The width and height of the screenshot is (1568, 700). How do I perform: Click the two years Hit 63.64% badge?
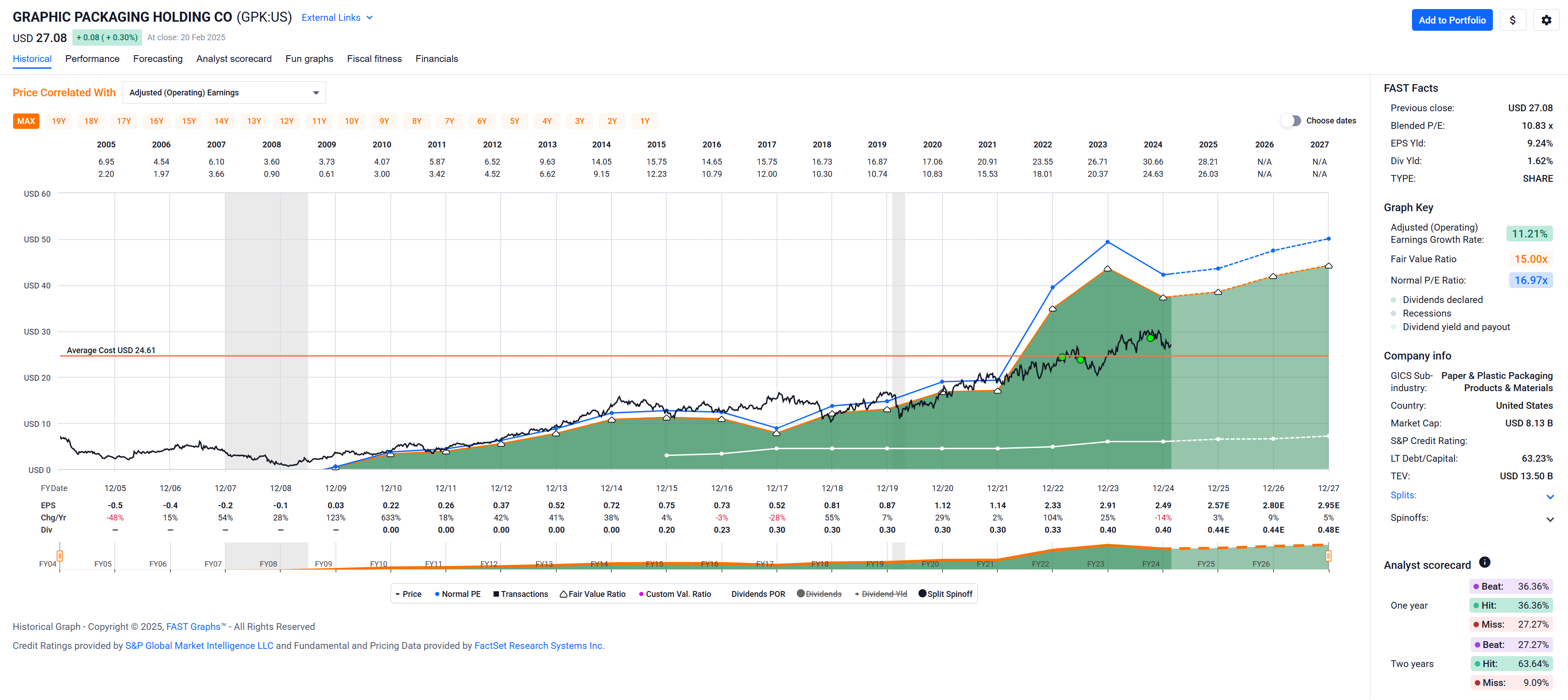pyautogui.click(x=1511, y=664)
